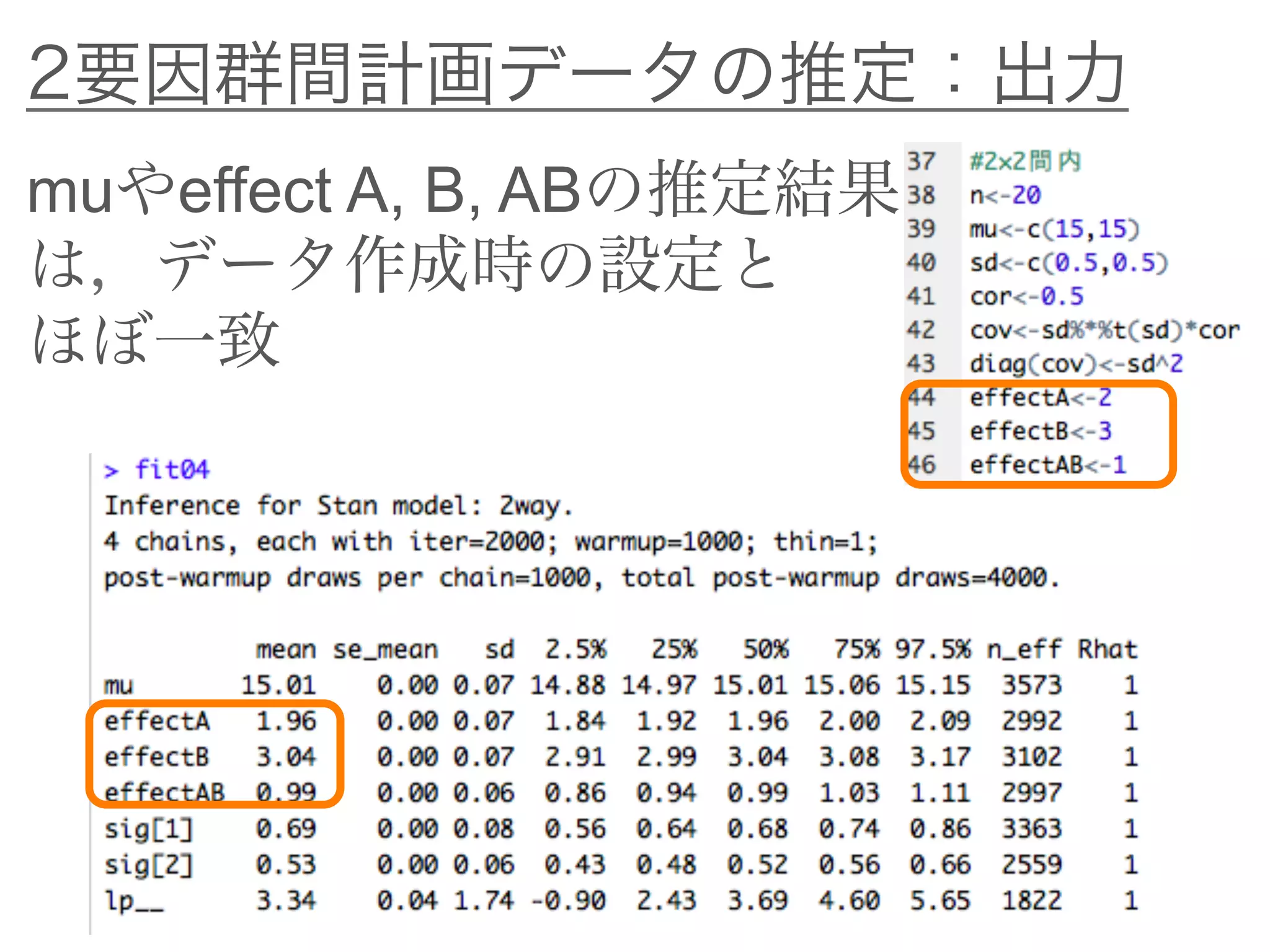Image resolution: width=1270 pixels, height=952 pixels.
Task: Click the 'sig[1]' row label
Action: [149, 829]
